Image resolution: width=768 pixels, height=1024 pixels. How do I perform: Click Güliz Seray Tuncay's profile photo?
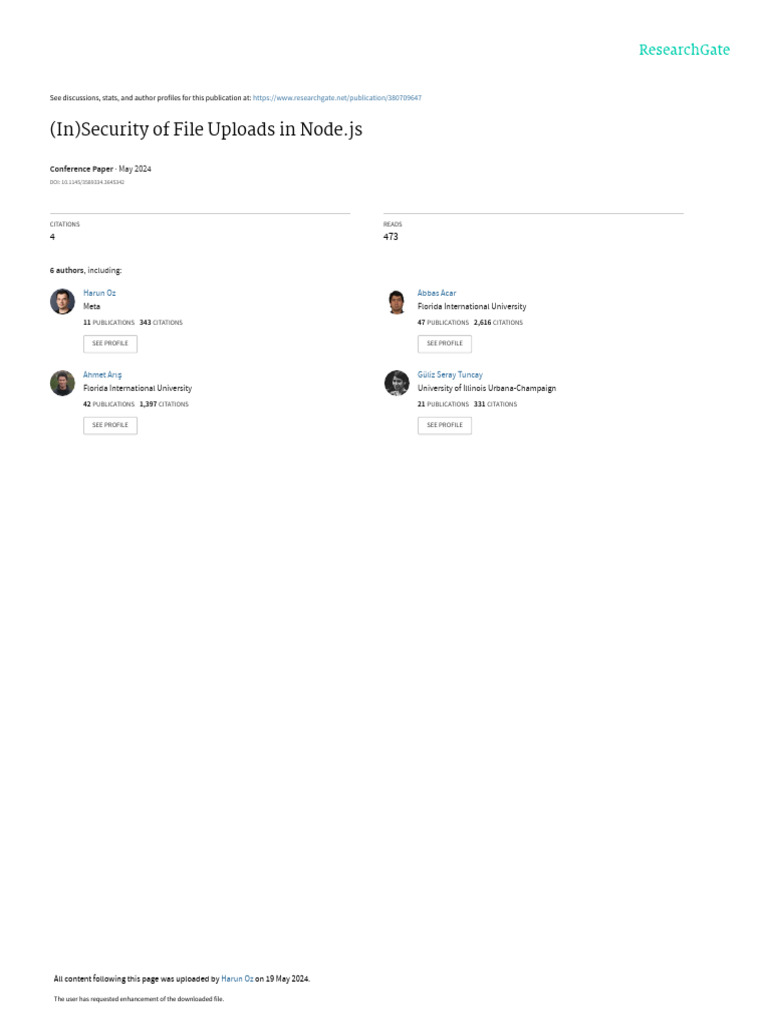click(x=396, y=383)
